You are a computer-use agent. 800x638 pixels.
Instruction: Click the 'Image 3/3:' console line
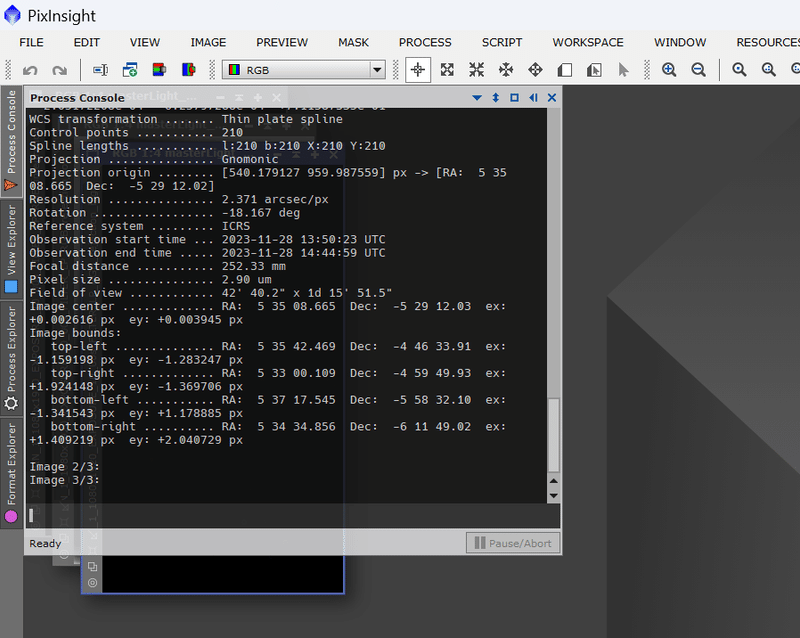pyautogui.click(x=64, y=480)
